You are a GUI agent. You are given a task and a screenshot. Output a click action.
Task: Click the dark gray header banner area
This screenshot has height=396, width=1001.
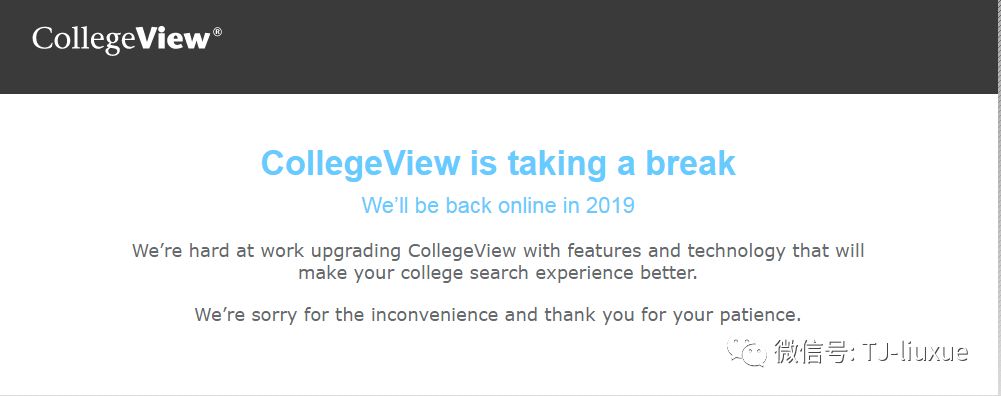(498, 47)
